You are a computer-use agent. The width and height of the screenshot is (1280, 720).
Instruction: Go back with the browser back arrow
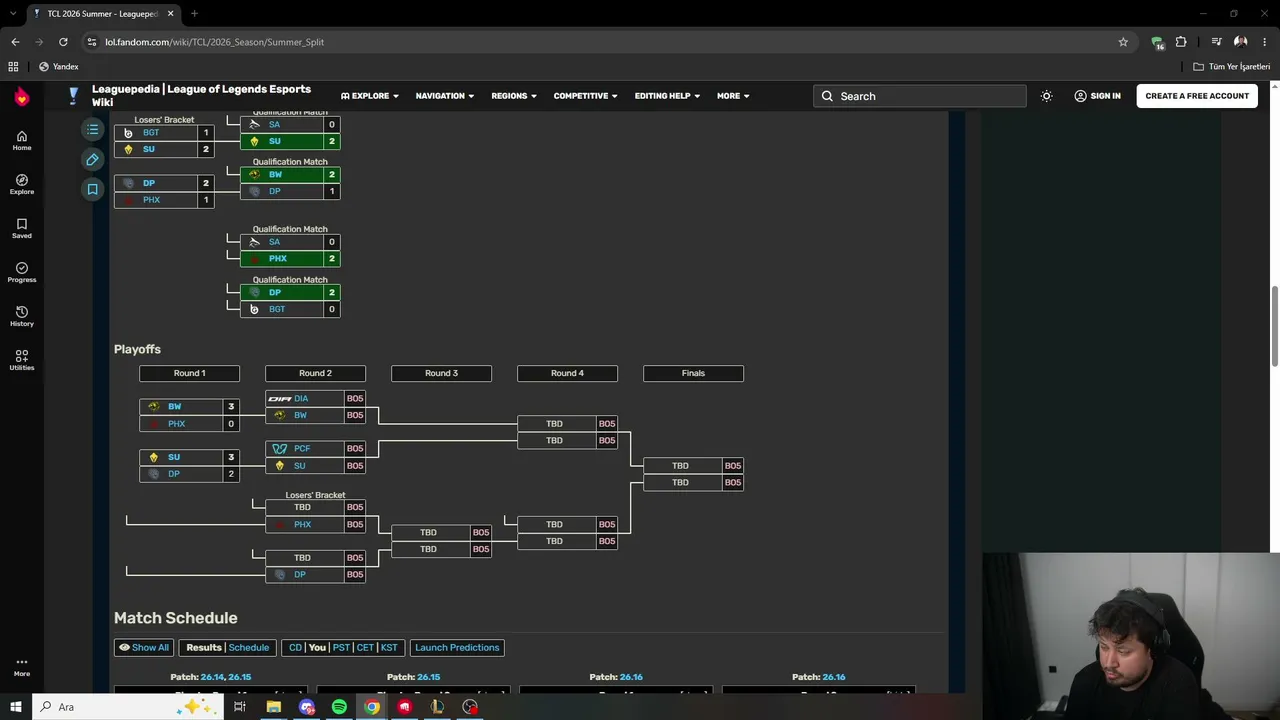tap(15, 42)
